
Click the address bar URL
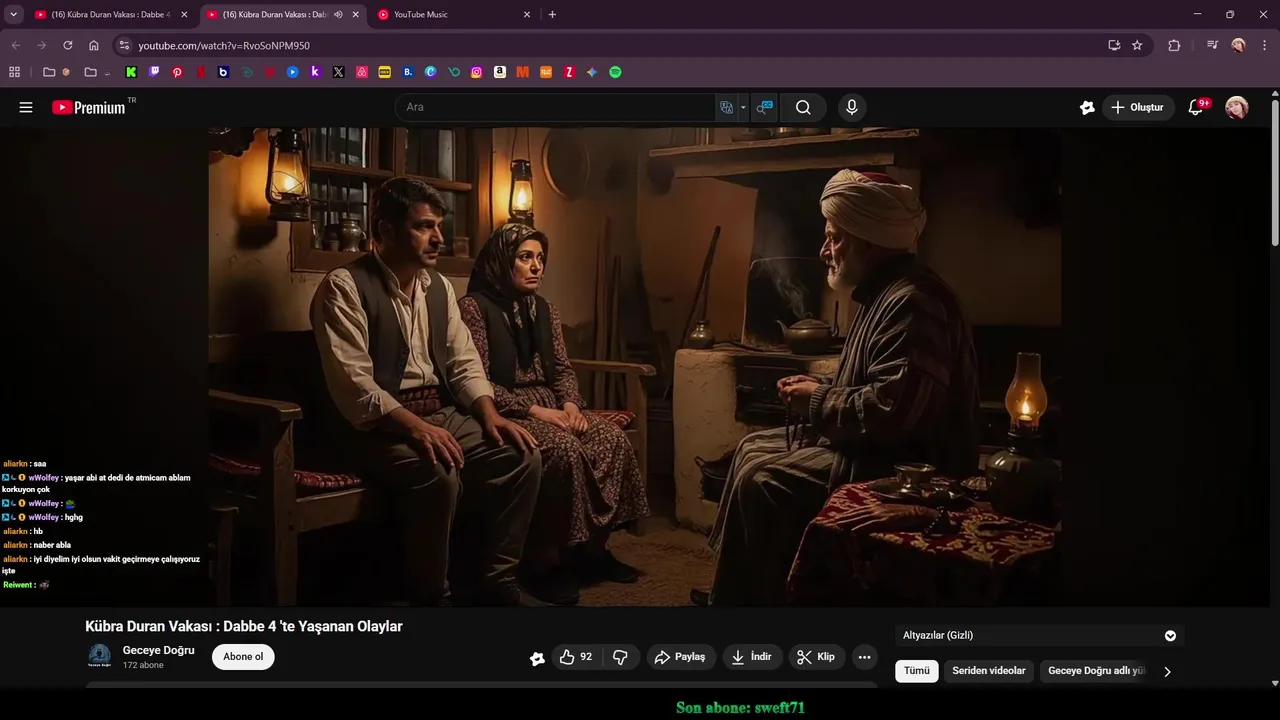click(x=224, y=46)
